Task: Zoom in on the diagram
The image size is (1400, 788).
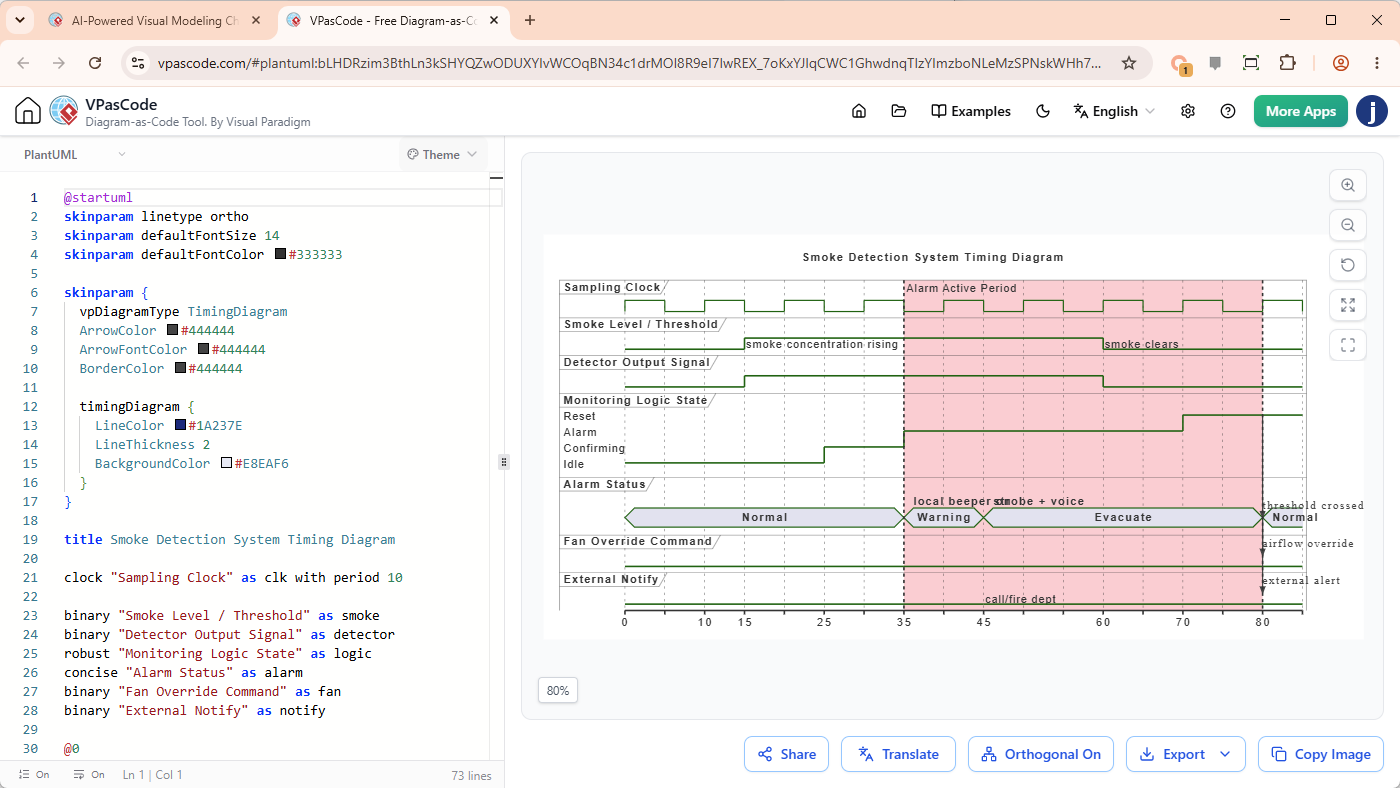Action: pos(1347,185)
